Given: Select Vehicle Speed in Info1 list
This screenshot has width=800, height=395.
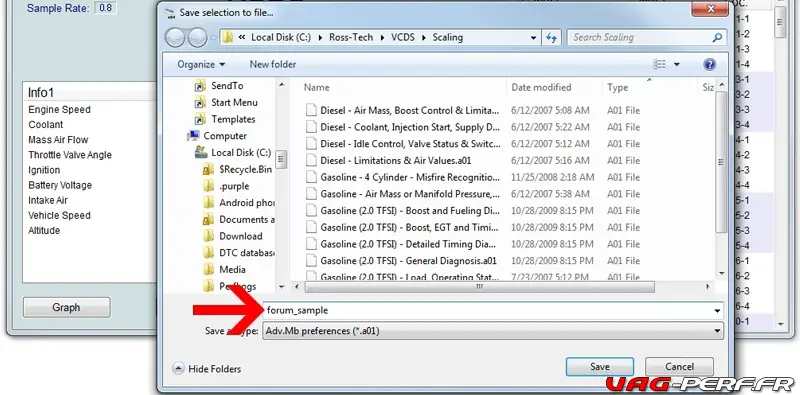Looking at the screenshot, I should pos(59,215).
